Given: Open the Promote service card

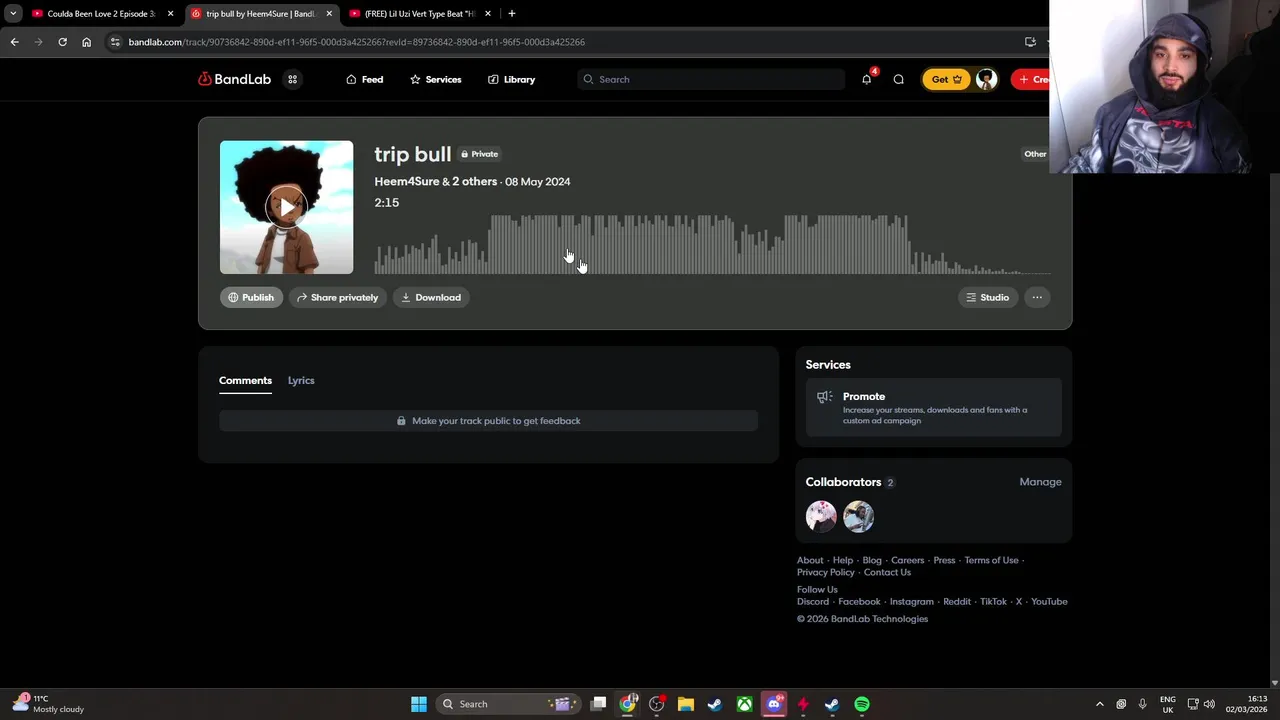Looking at the screenshot, I should [x=933, y=407].
